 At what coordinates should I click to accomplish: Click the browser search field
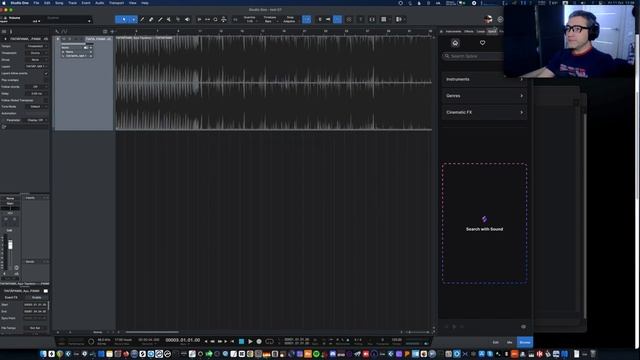click(473, 56)
